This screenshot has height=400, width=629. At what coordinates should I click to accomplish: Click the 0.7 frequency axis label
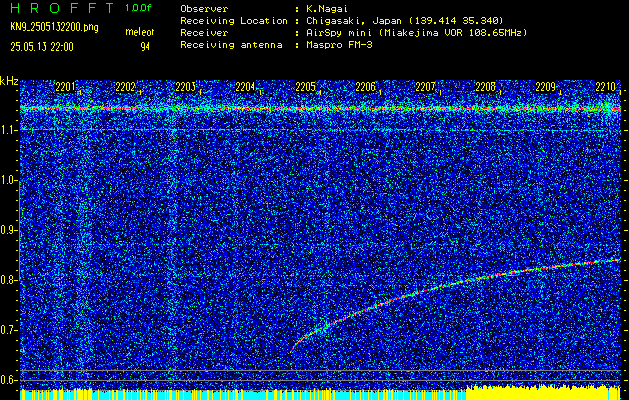[8, 330]
